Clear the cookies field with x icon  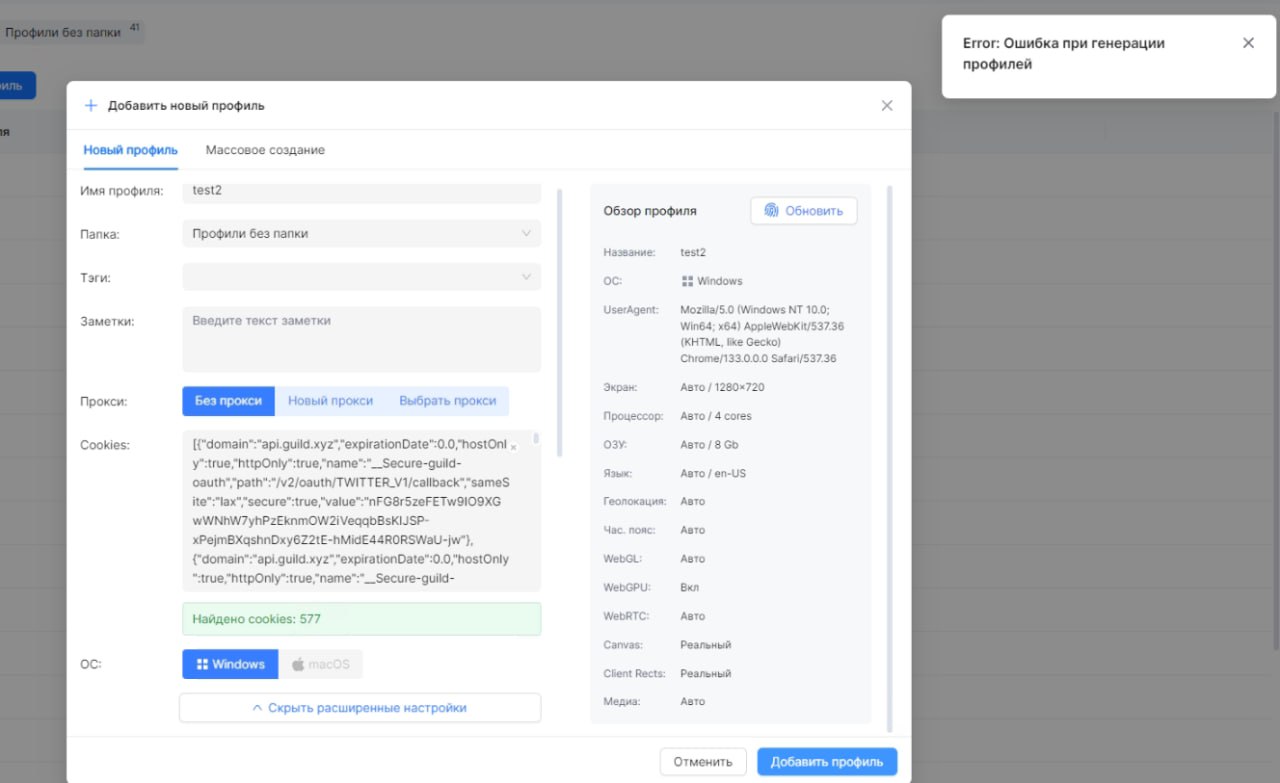[x=513, y=448]
